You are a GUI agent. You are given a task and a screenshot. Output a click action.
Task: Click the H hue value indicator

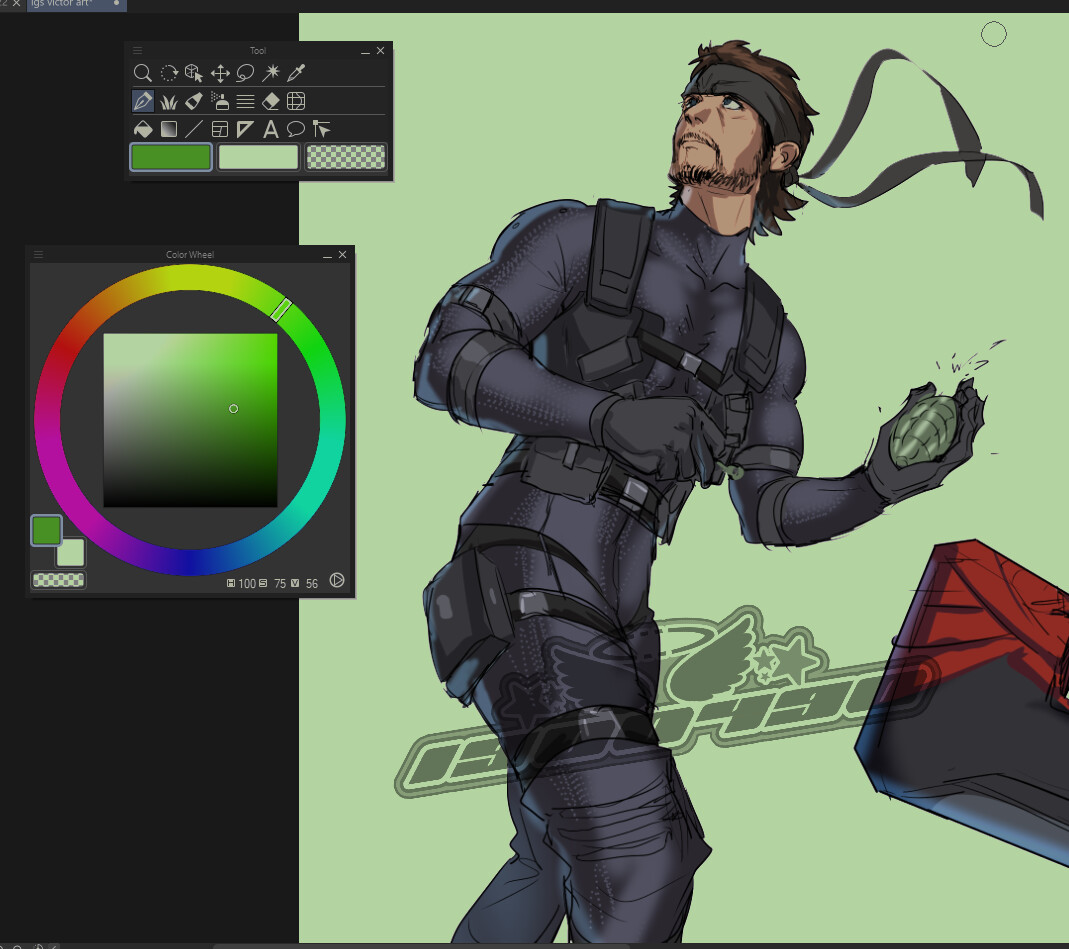point(233,582)
